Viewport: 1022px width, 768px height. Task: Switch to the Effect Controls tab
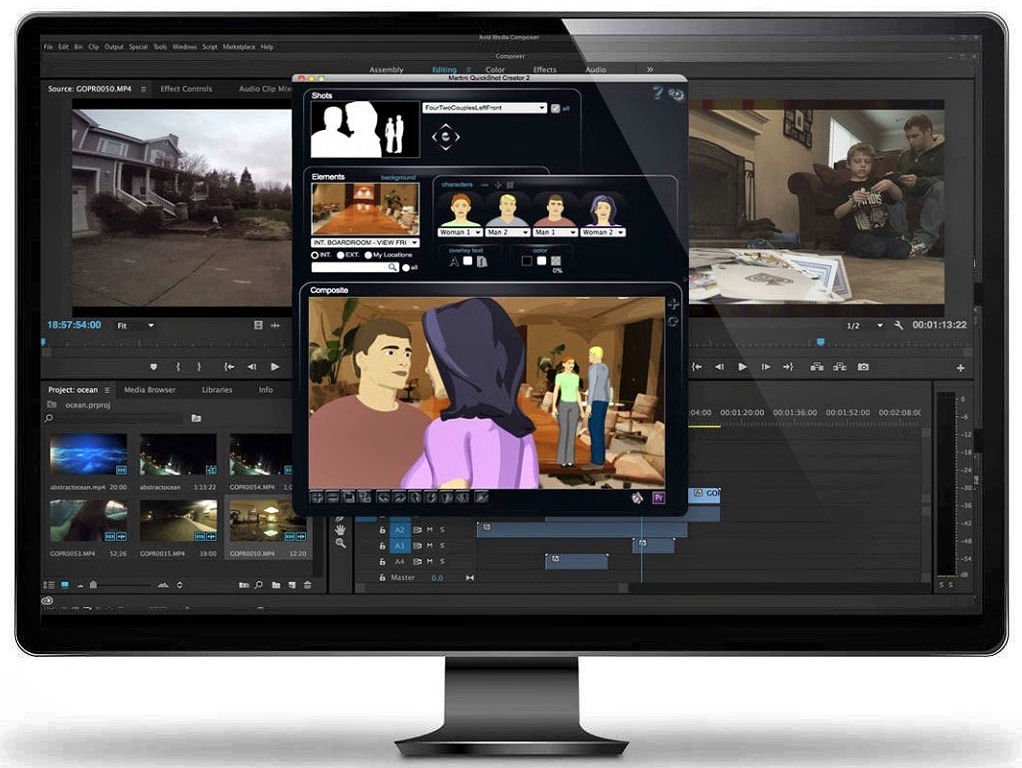pyautogui.click(x=186, y=89)
